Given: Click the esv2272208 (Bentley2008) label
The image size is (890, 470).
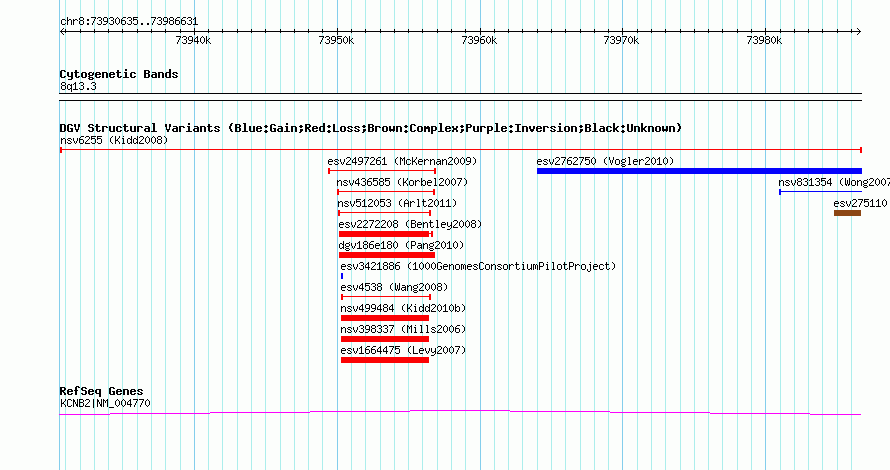Looking at the screenshot, I should pyautogui.click(x=410, y=224).
